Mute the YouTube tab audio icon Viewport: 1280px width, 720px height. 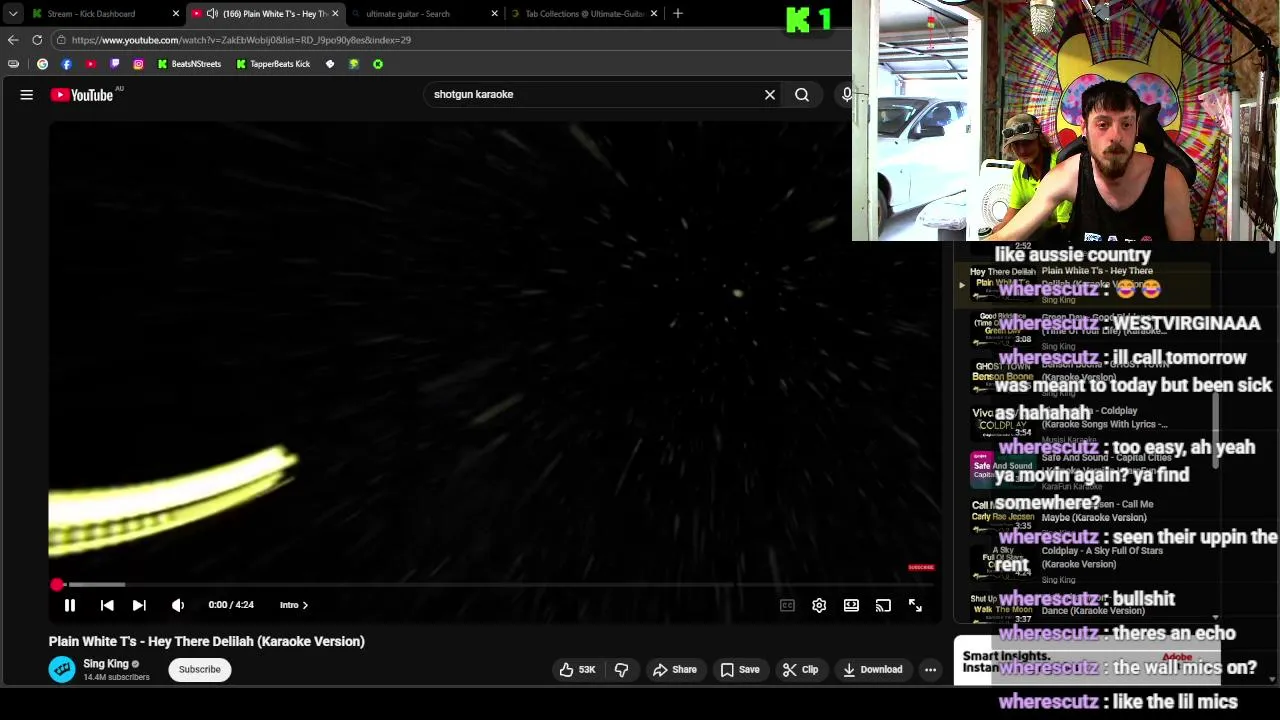click(212, 14)
